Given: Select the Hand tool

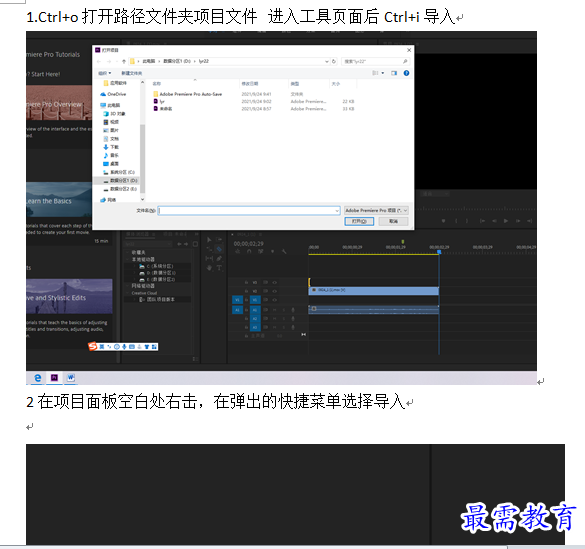Looking at the screenshot, I should click(x=209, y=268).
